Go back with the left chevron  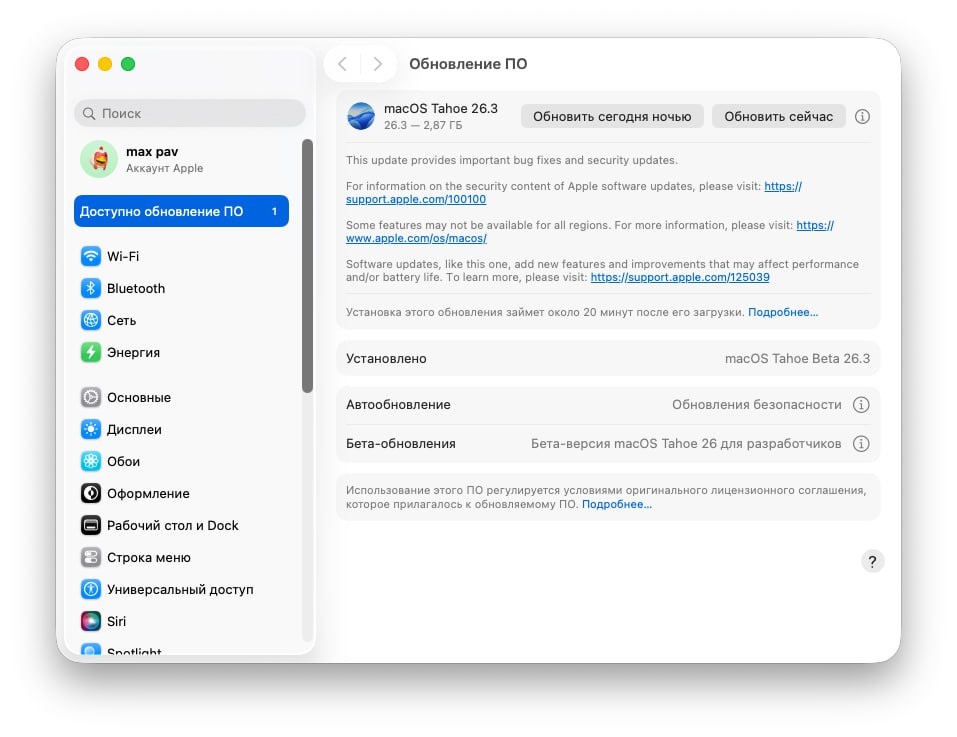click(x=342, y=64)
